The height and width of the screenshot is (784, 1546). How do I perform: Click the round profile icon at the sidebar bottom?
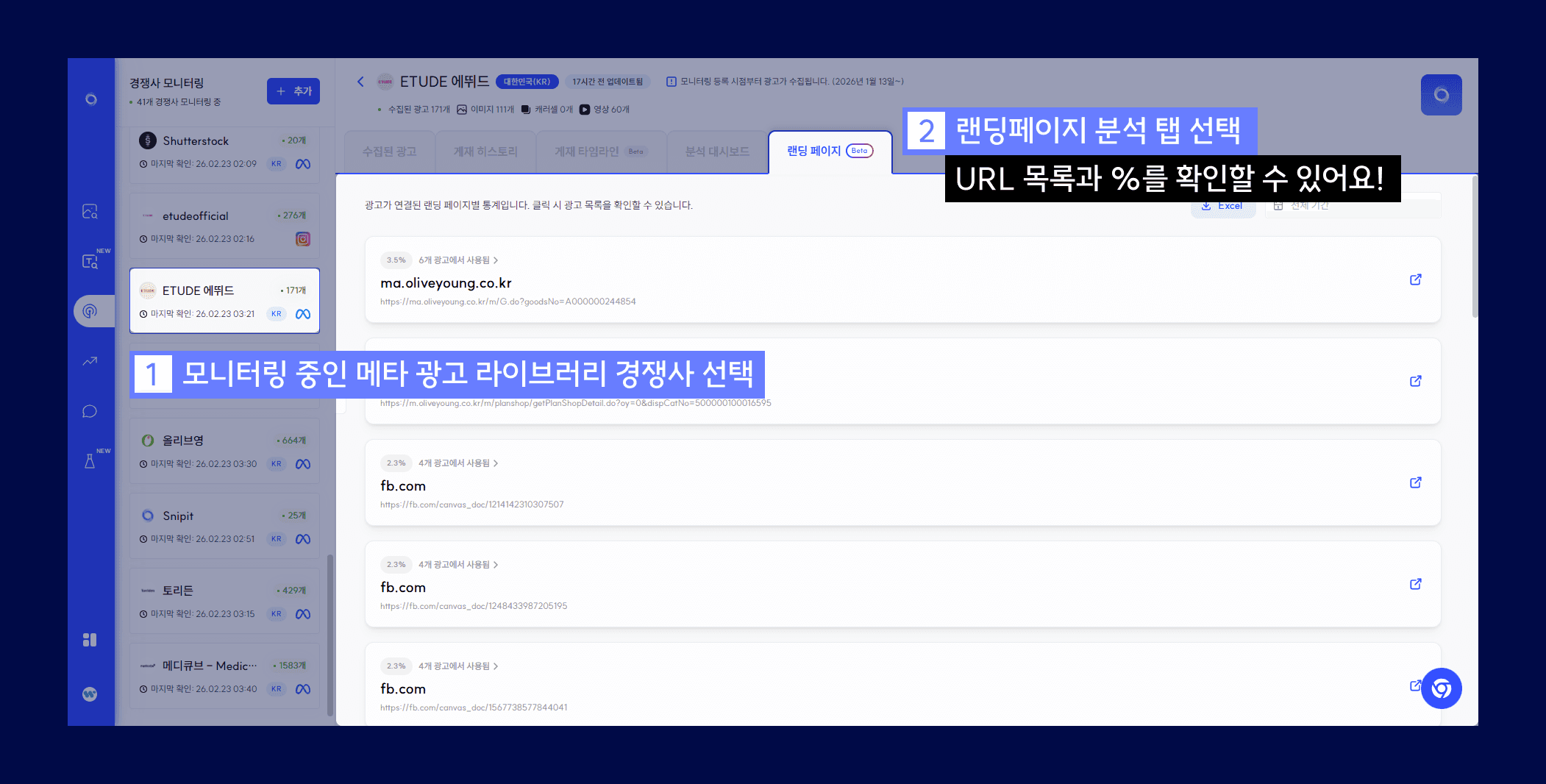[x=90, y=694]
